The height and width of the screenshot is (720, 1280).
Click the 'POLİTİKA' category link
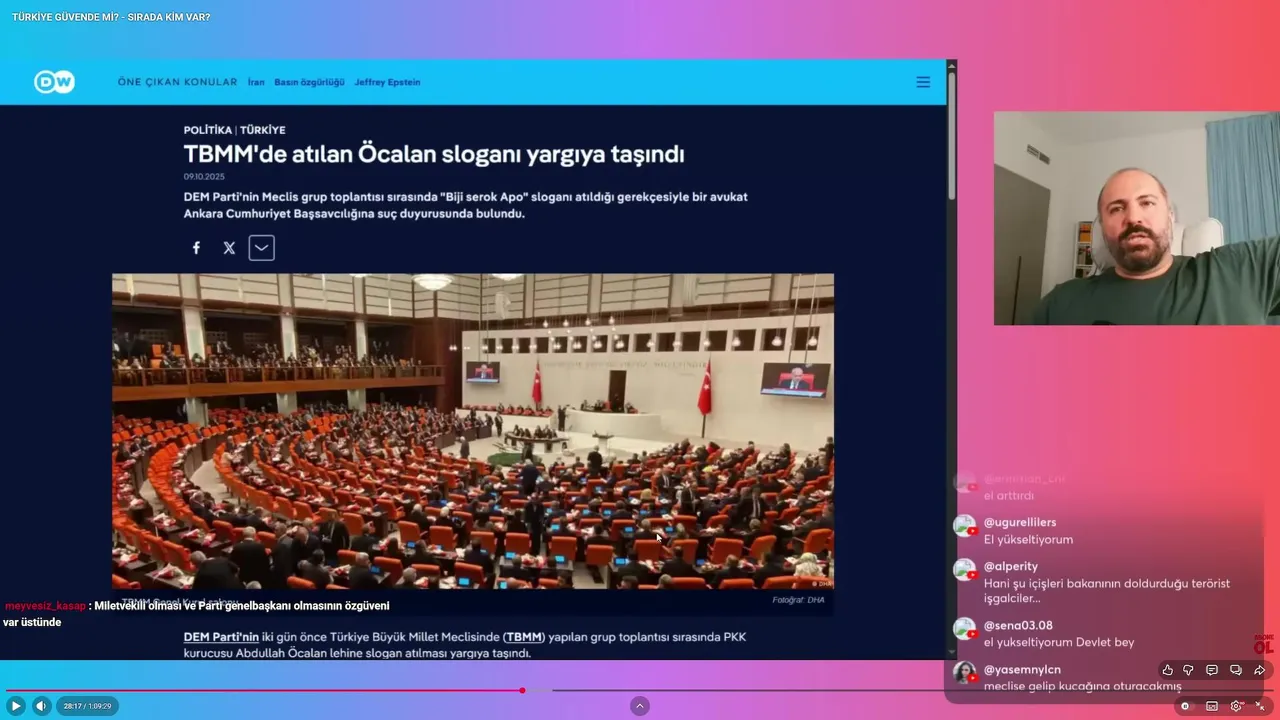[207, 130]
